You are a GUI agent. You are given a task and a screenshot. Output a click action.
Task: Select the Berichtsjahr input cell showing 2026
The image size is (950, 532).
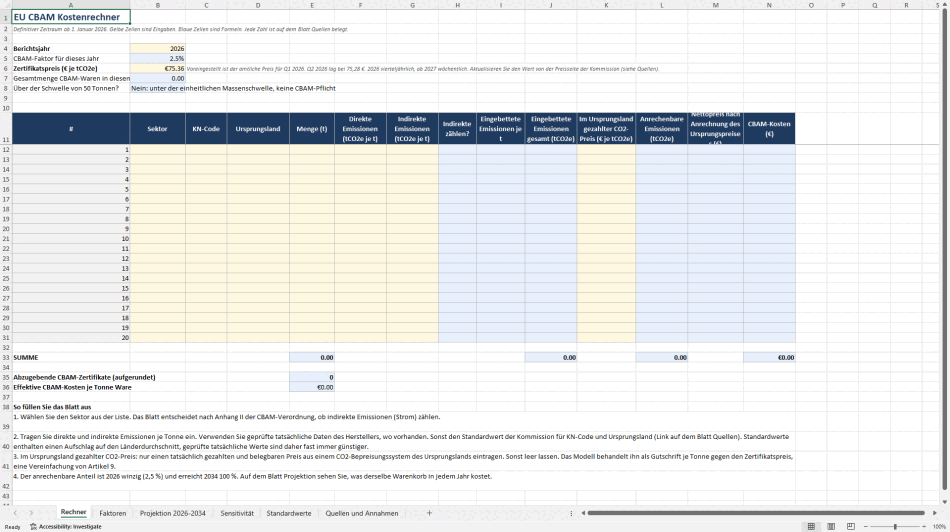tap(158, 48)
